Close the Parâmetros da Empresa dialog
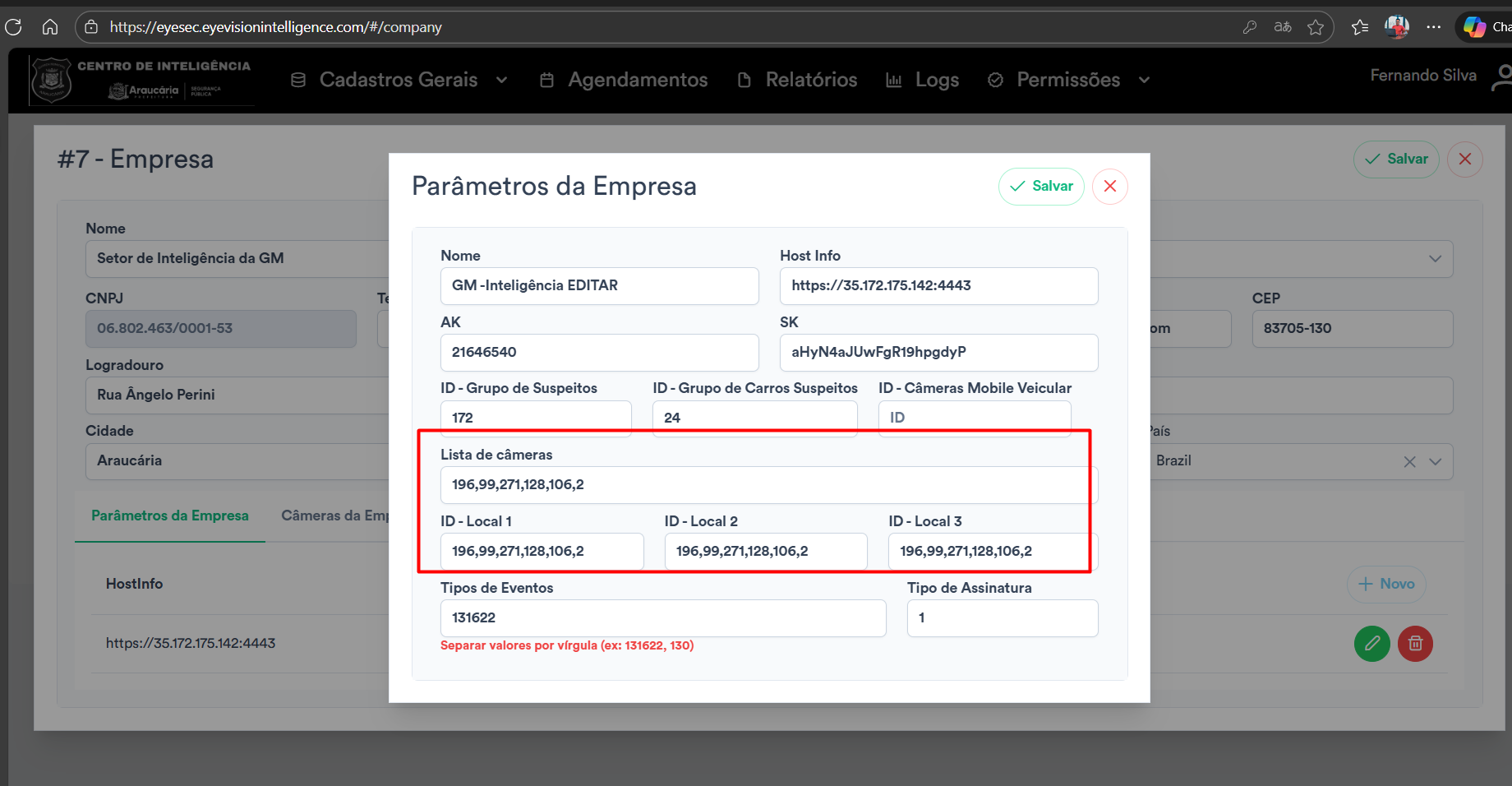The image size is (1512, 786). point(1109,187)
